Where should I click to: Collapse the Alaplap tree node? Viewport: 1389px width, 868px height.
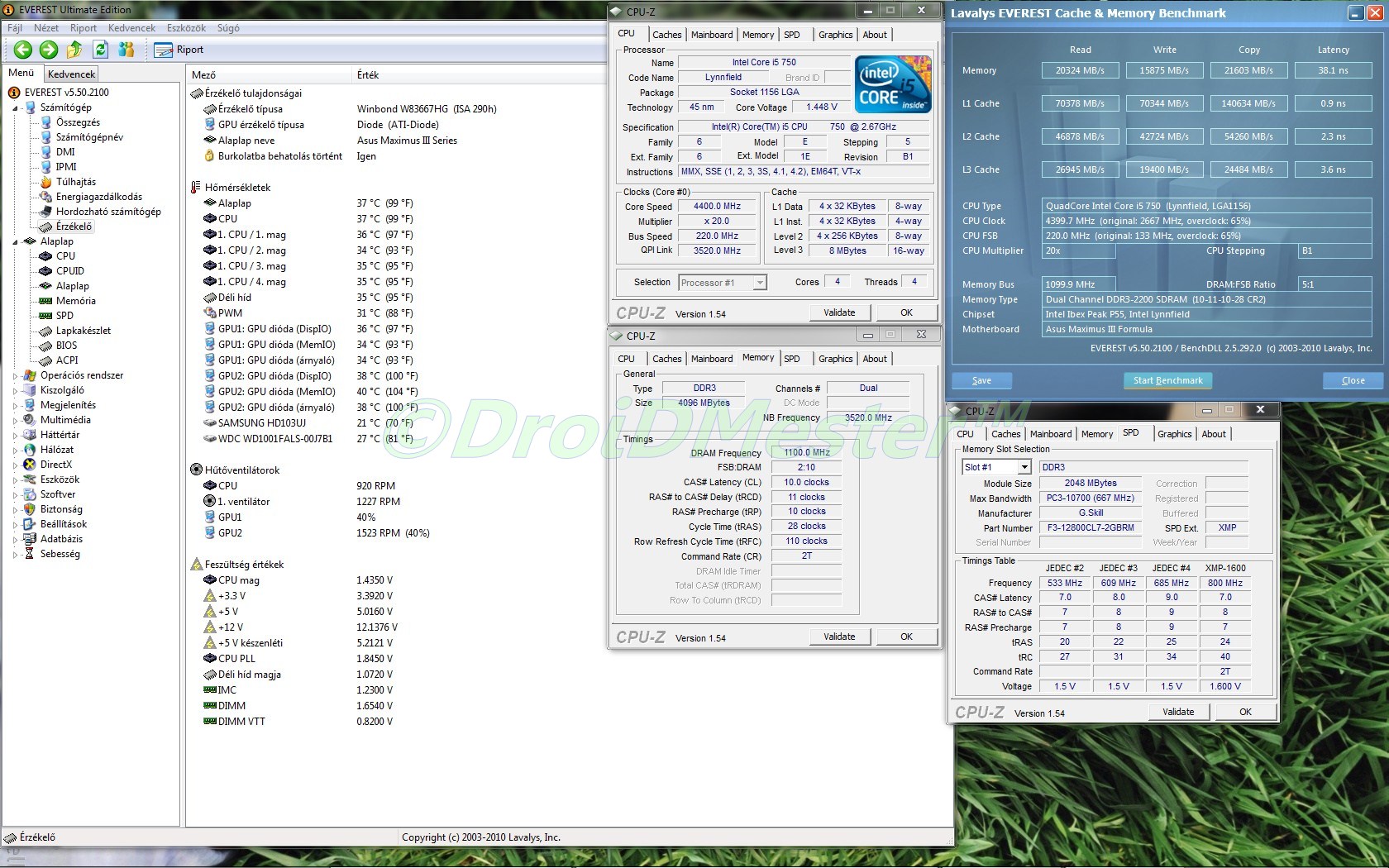tap(16, 241)
